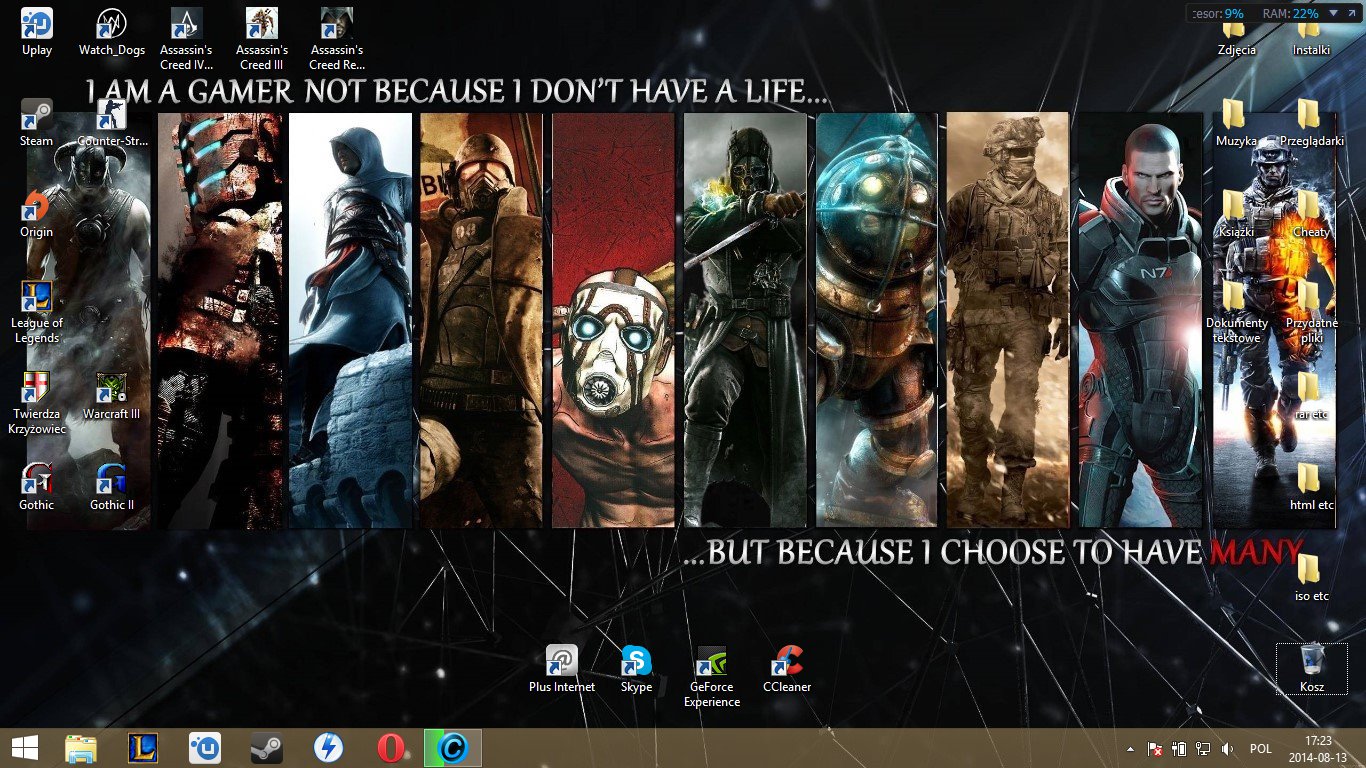Select the GeForce Experience desktop shortcut
The image size is (1366, 768).
(x=712, y=676)
